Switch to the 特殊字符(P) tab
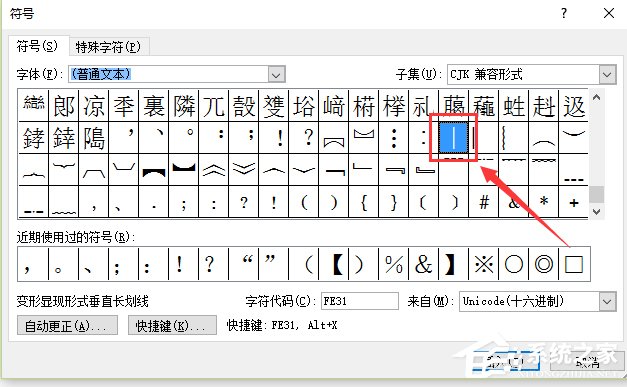Viewport: 627px width, 387px height. (x=108, y=47)
